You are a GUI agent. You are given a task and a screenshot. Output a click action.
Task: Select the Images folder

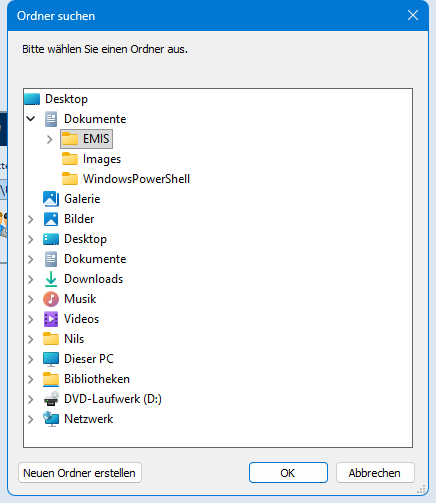[91, 159]
